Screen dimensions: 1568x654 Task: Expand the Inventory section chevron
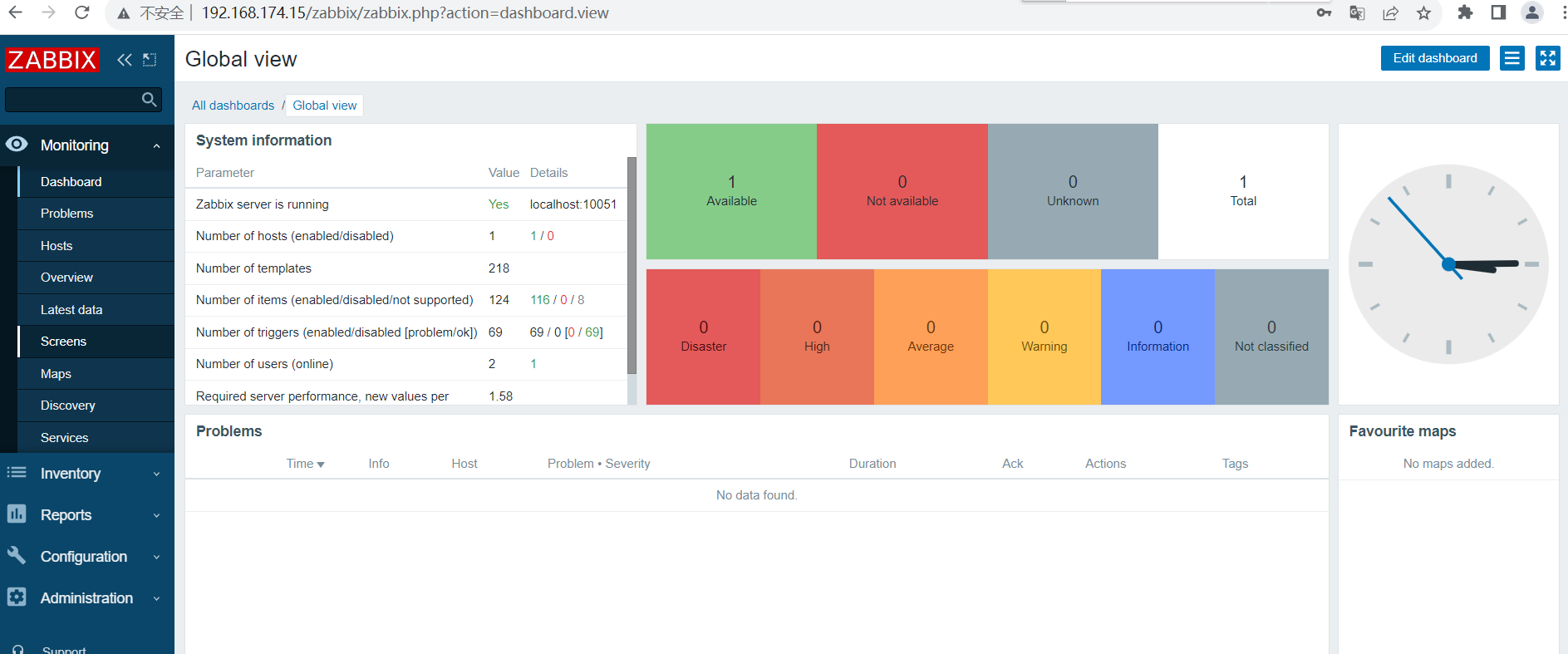point(156,474)
